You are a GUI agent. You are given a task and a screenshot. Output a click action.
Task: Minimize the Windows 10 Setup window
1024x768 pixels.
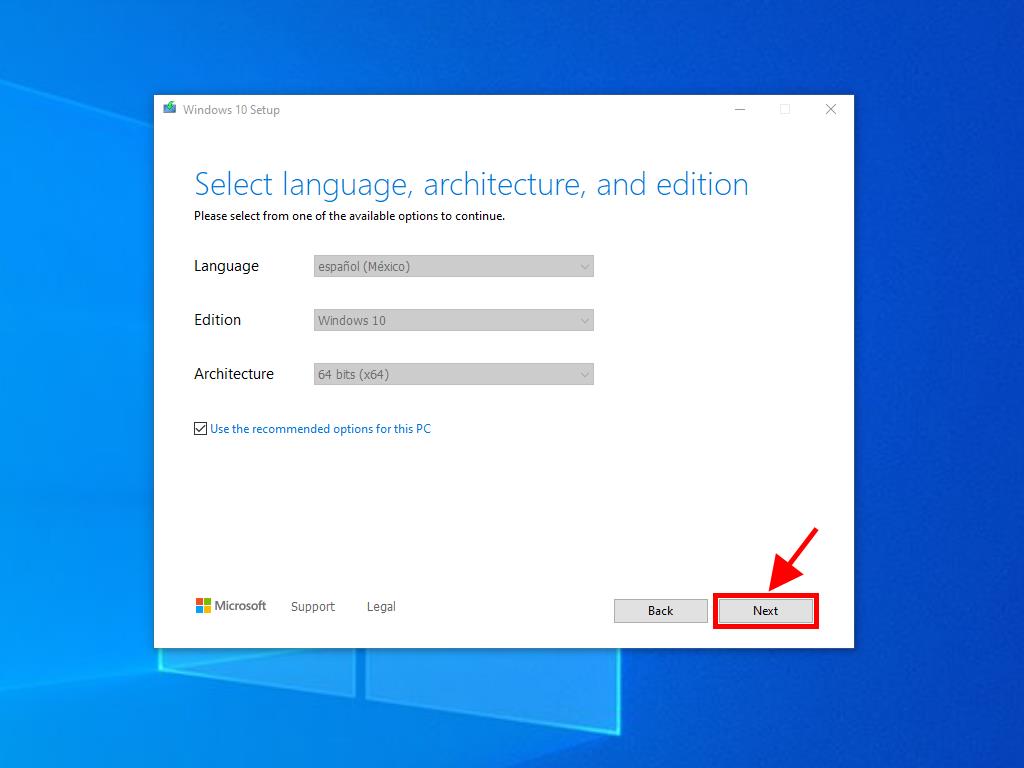(740, 110)
